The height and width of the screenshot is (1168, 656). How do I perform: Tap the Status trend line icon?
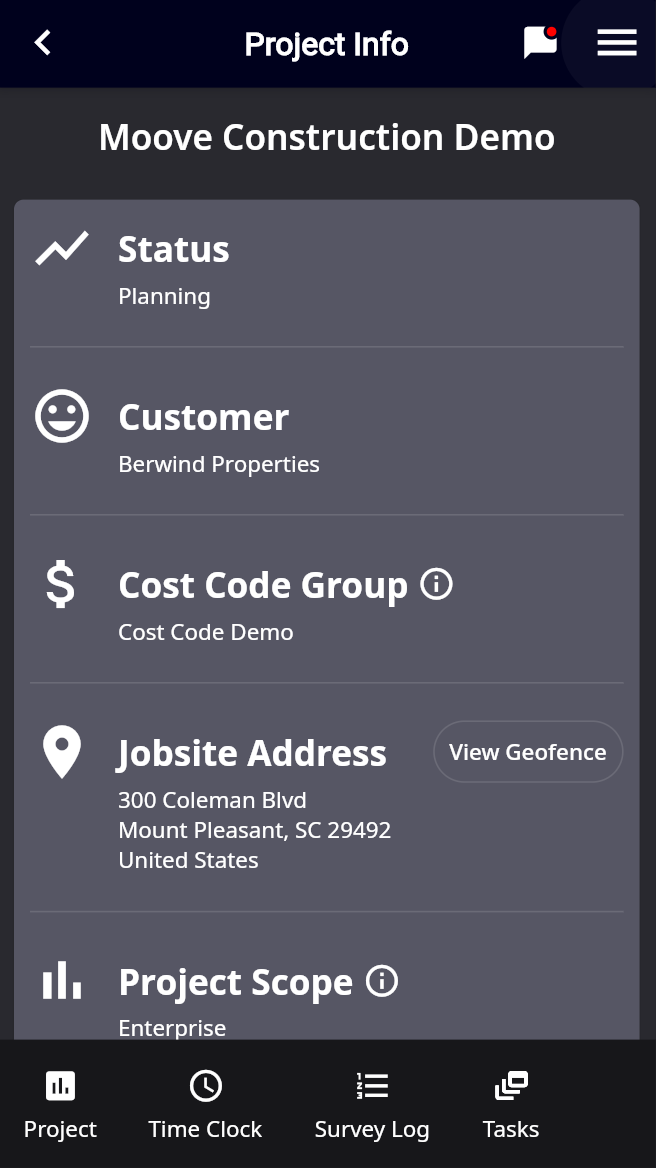[x=62, y=249]
